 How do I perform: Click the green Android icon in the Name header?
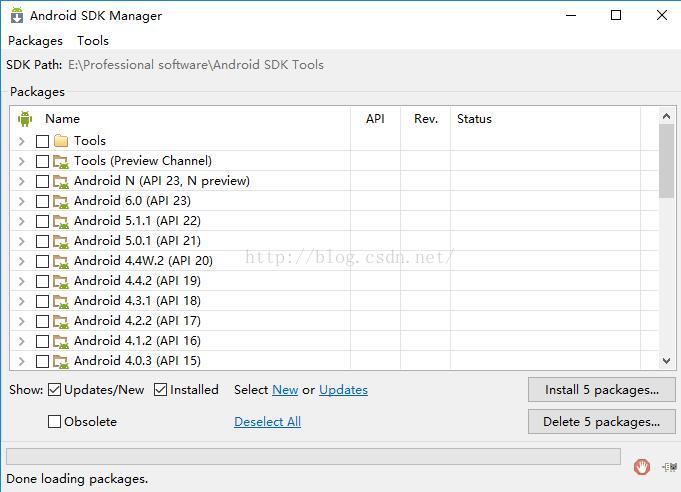pos(25,119)
